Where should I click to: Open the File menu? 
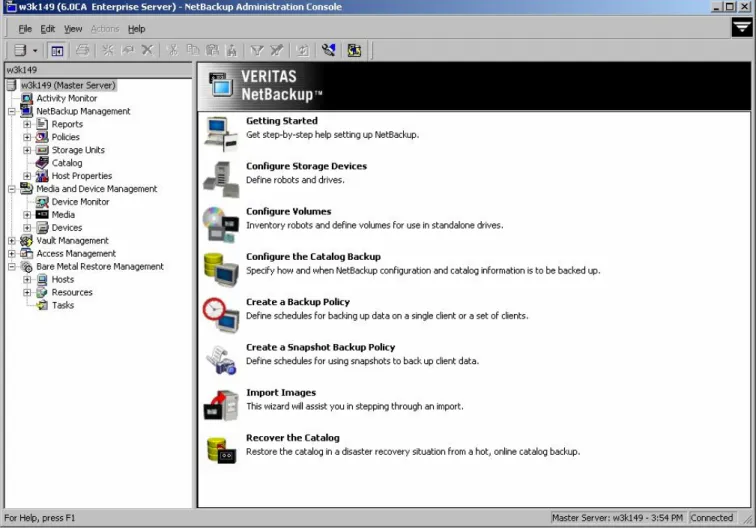coord(25,29)
